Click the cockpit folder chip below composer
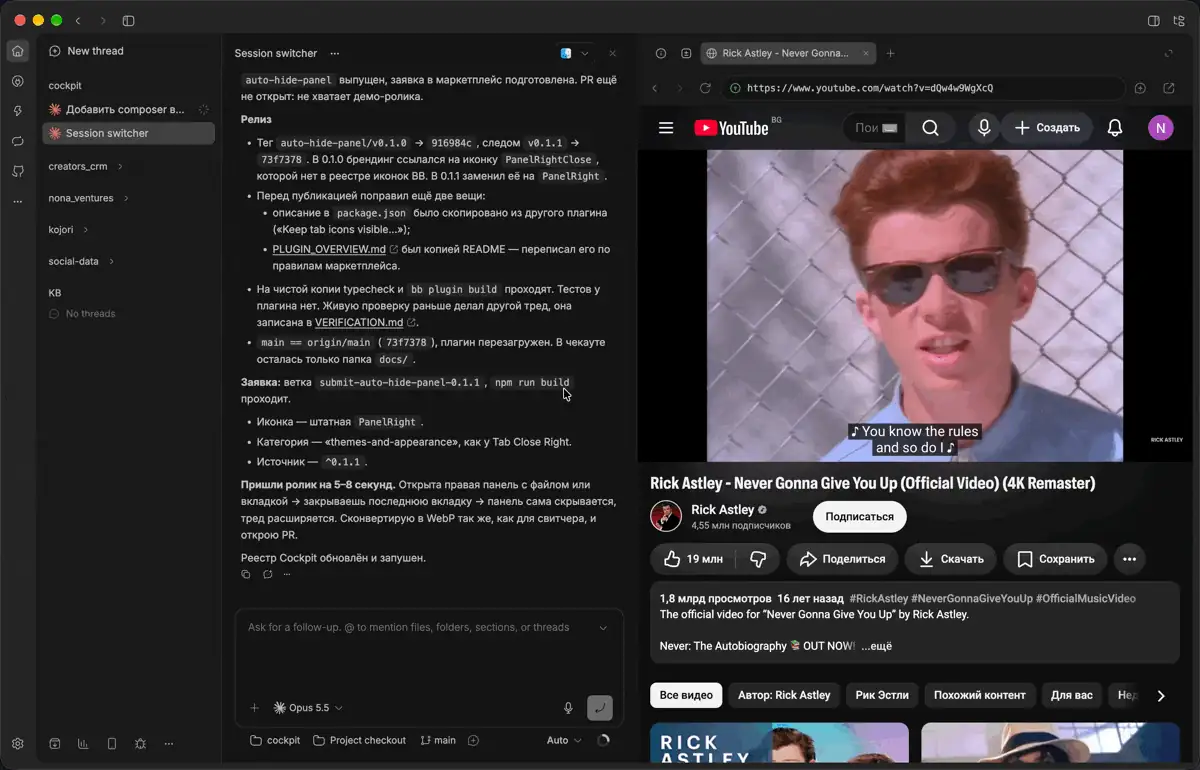 pyautogui.click(x=275, y=740)
